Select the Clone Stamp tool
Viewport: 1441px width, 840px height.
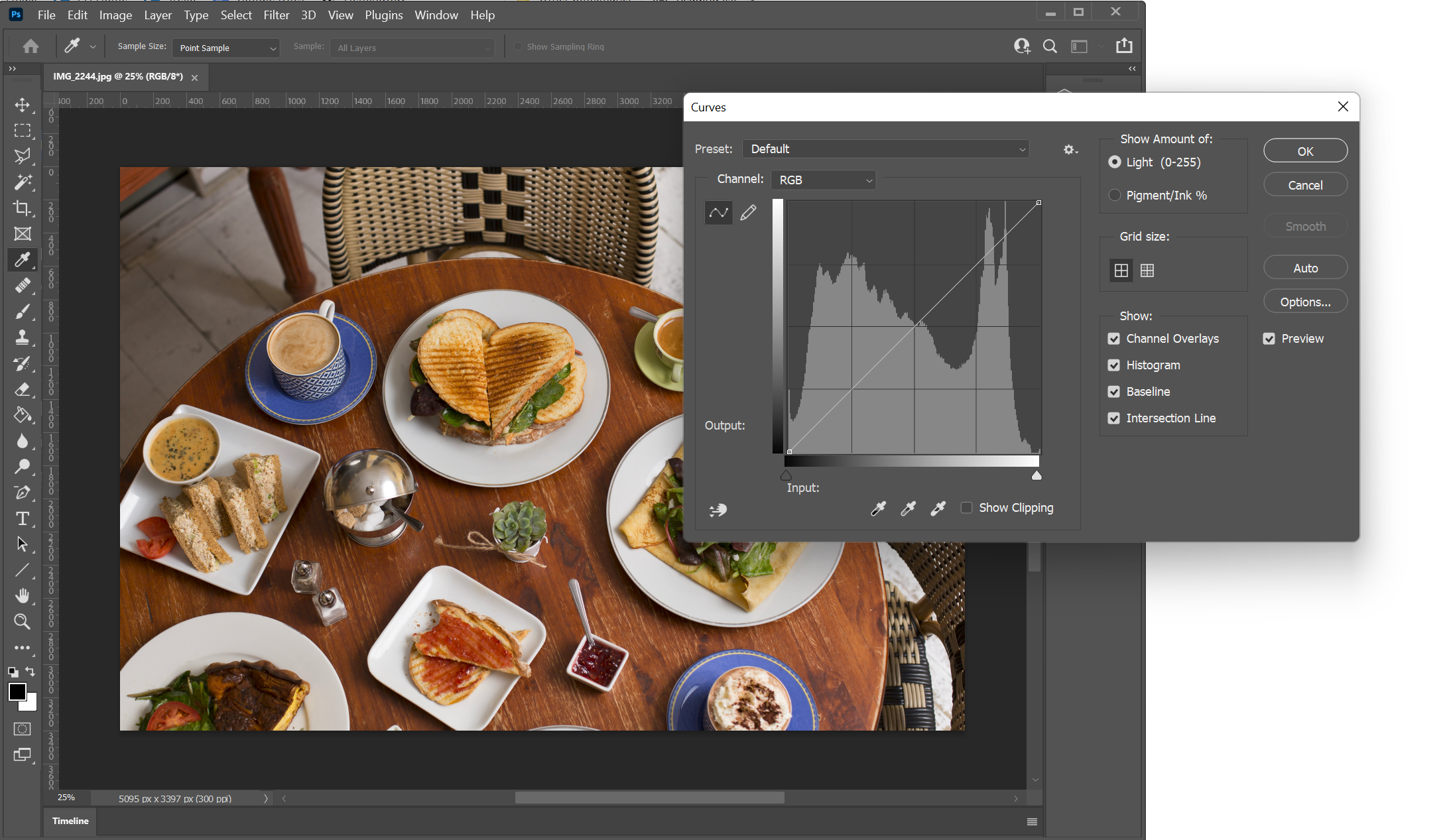point(23,337)
